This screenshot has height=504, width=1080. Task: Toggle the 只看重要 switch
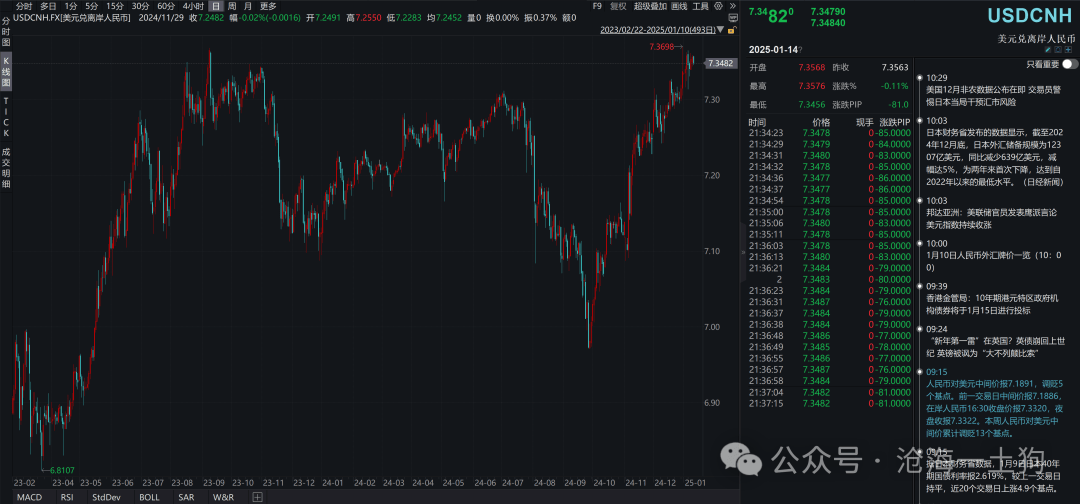1070,64
